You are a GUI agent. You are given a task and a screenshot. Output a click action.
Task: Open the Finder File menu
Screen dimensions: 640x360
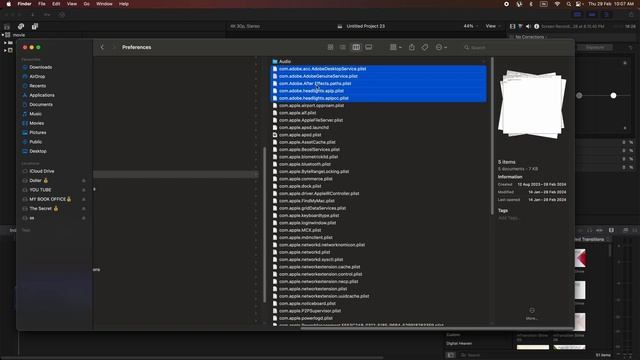[42, 4]
